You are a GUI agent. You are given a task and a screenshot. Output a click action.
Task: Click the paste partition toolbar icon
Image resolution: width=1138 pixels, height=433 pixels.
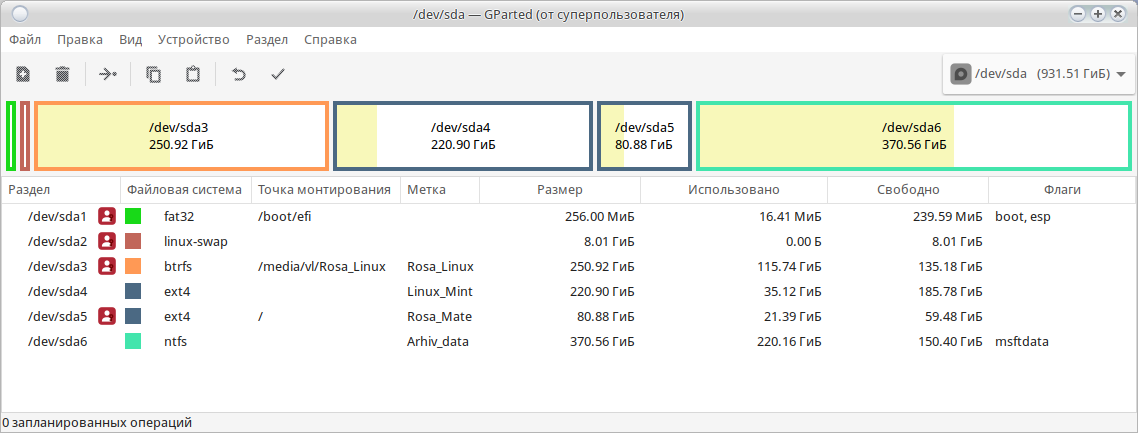[x=193, y=74]
